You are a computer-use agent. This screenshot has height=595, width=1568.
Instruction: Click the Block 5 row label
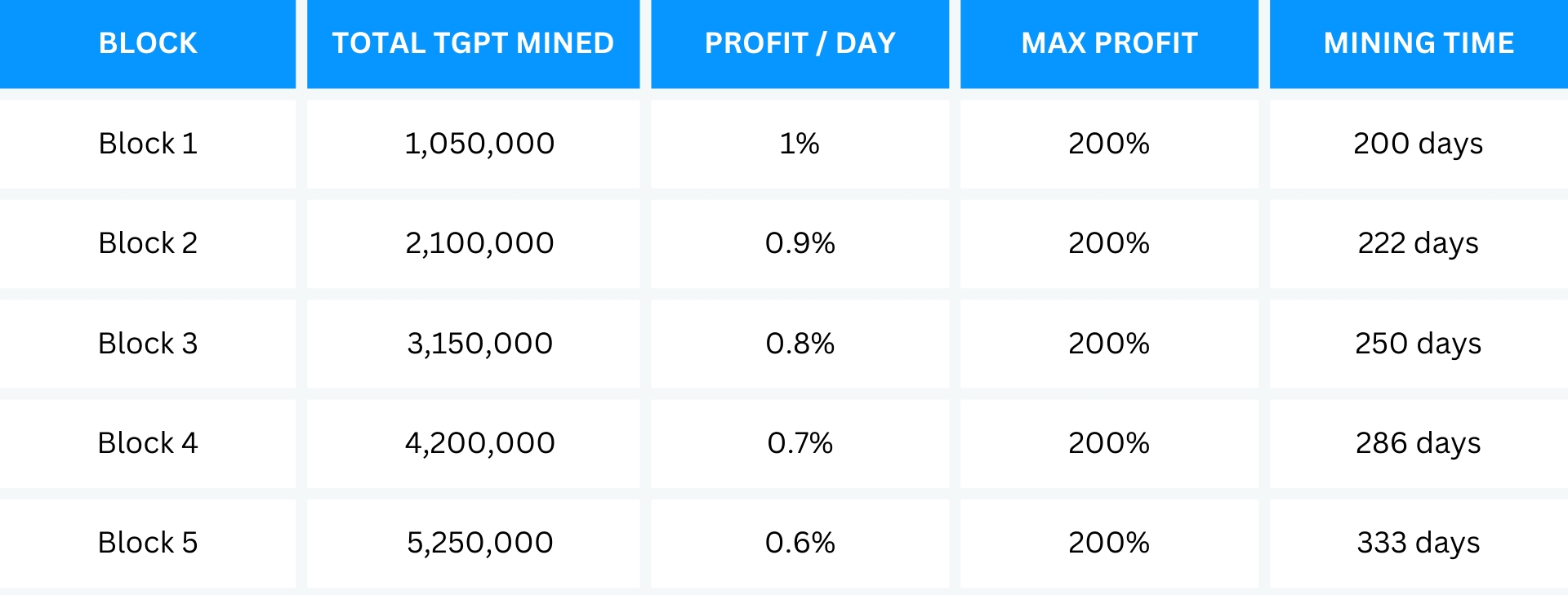point(148,543)
